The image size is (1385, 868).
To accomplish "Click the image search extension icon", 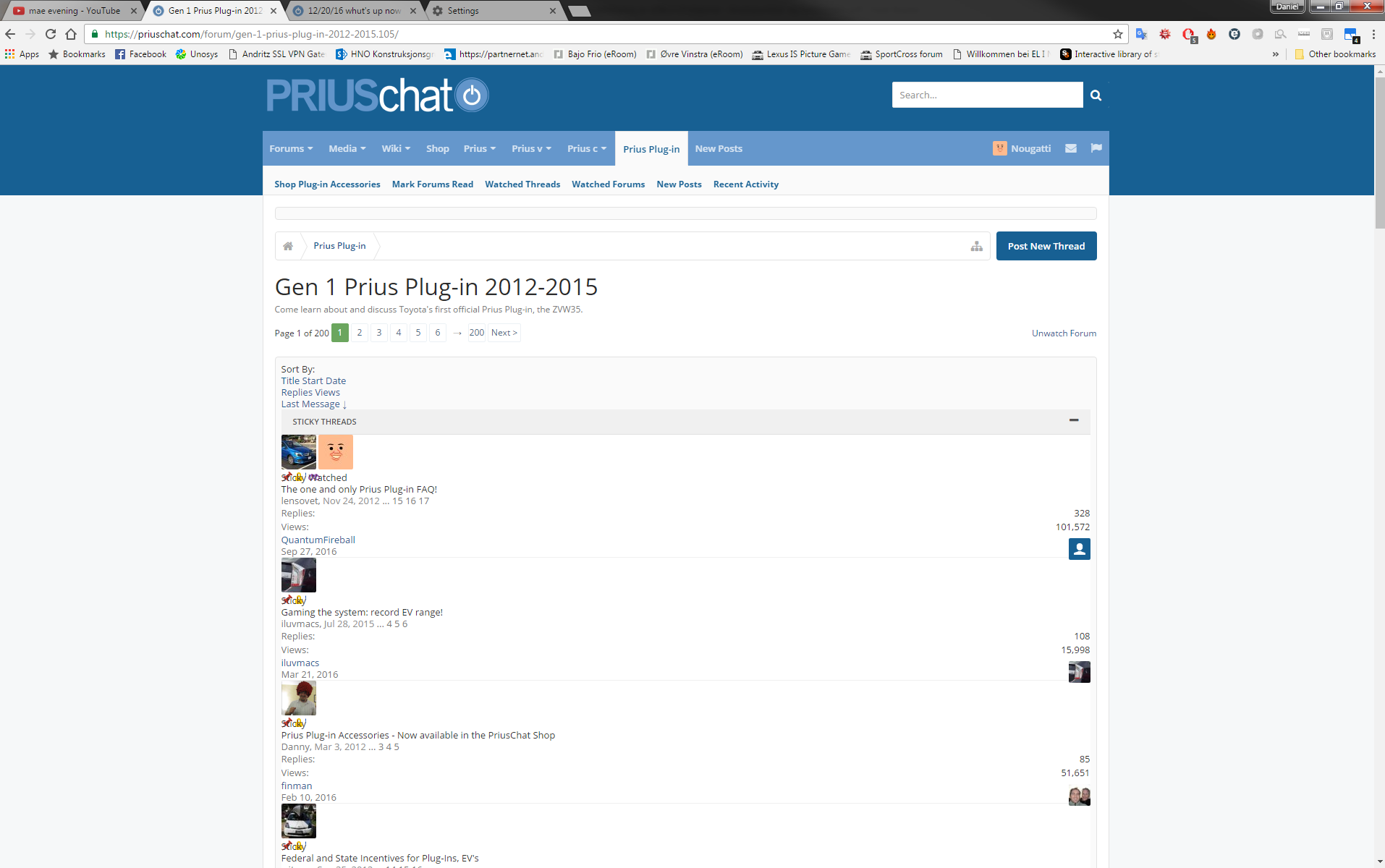I will click(1281, 34).
